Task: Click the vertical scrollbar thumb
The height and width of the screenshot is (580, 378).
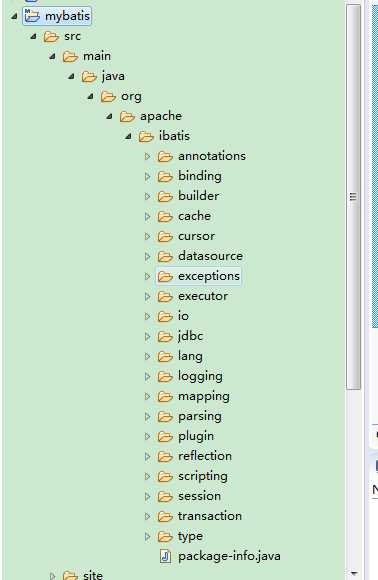Action: (354, 197)
